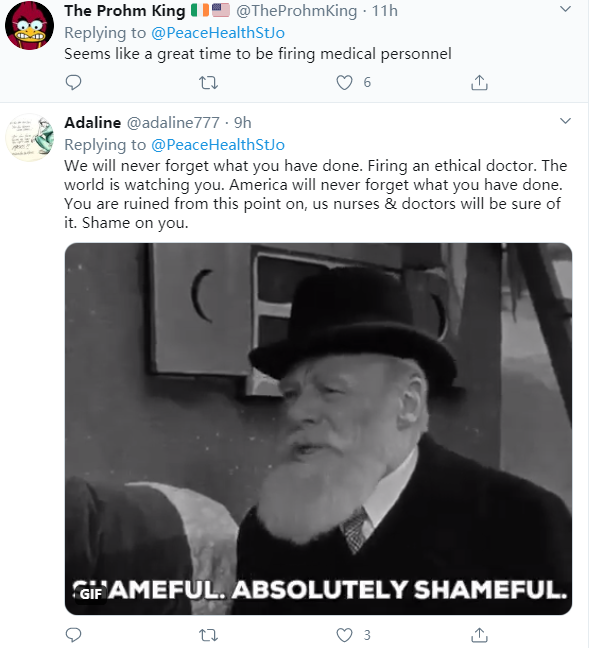This screenshot has width=589, height=648.
Task: Open the @adaline777 handle
Action: [x=173, y=123]
